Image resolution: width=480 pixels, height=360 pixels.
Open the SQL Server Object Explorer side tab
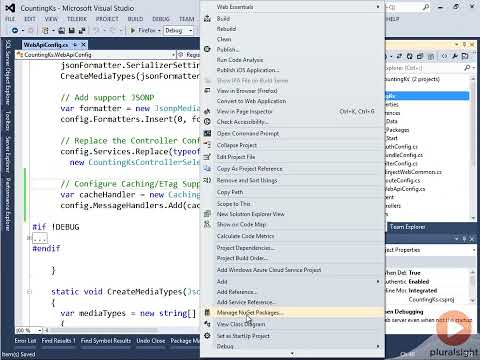pos(8,72)
